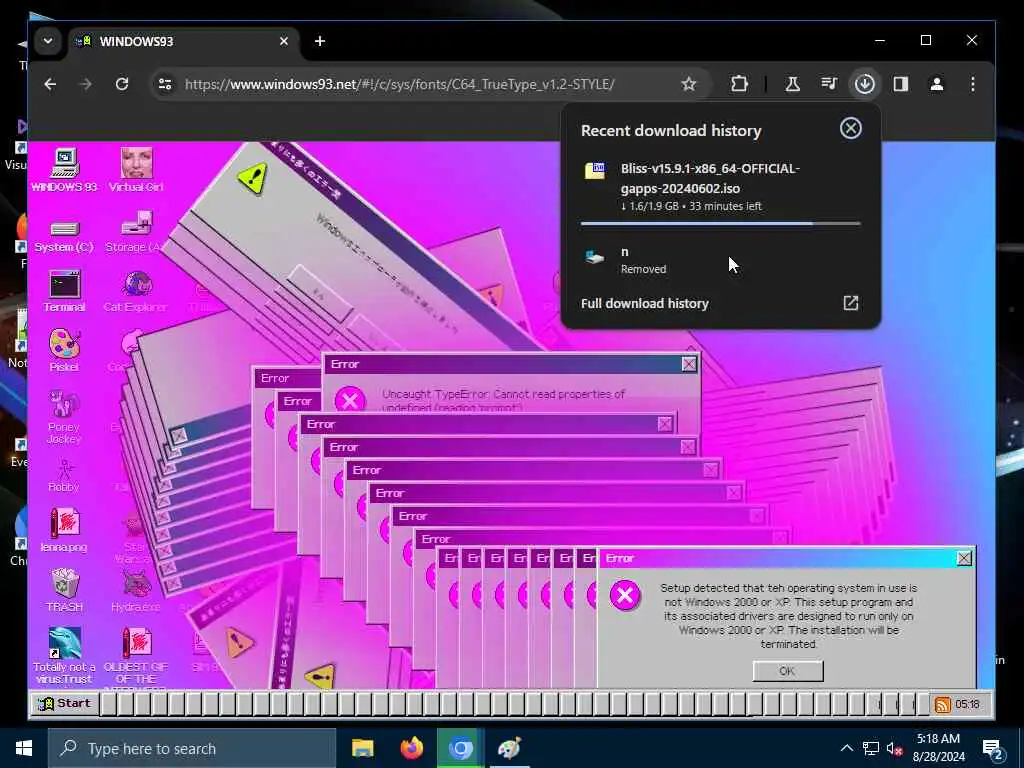
Task: Click the muted volume tray icon
Action: pos(895,748)
